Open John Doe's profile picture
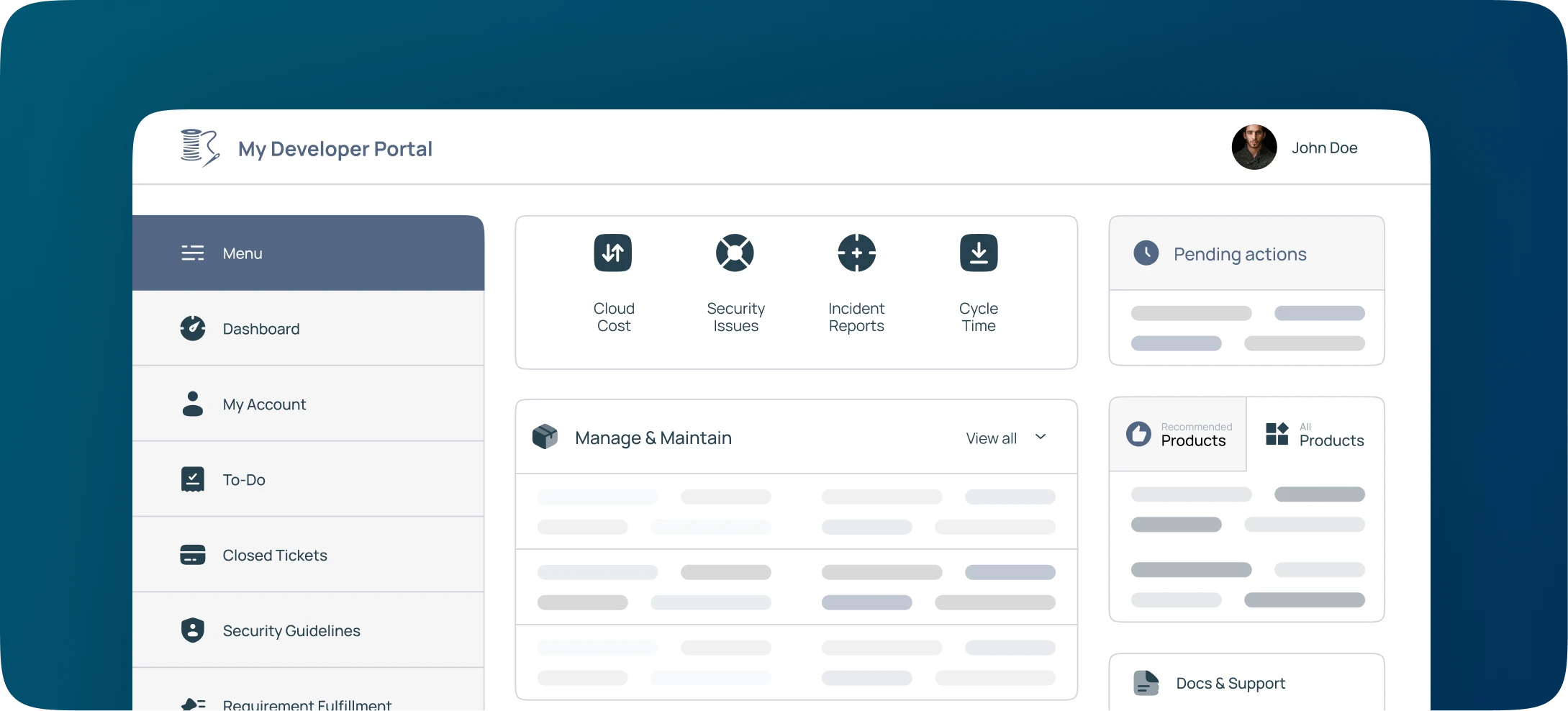The height and width of the screenshot is (711, 1568). tap(1254, 147)
